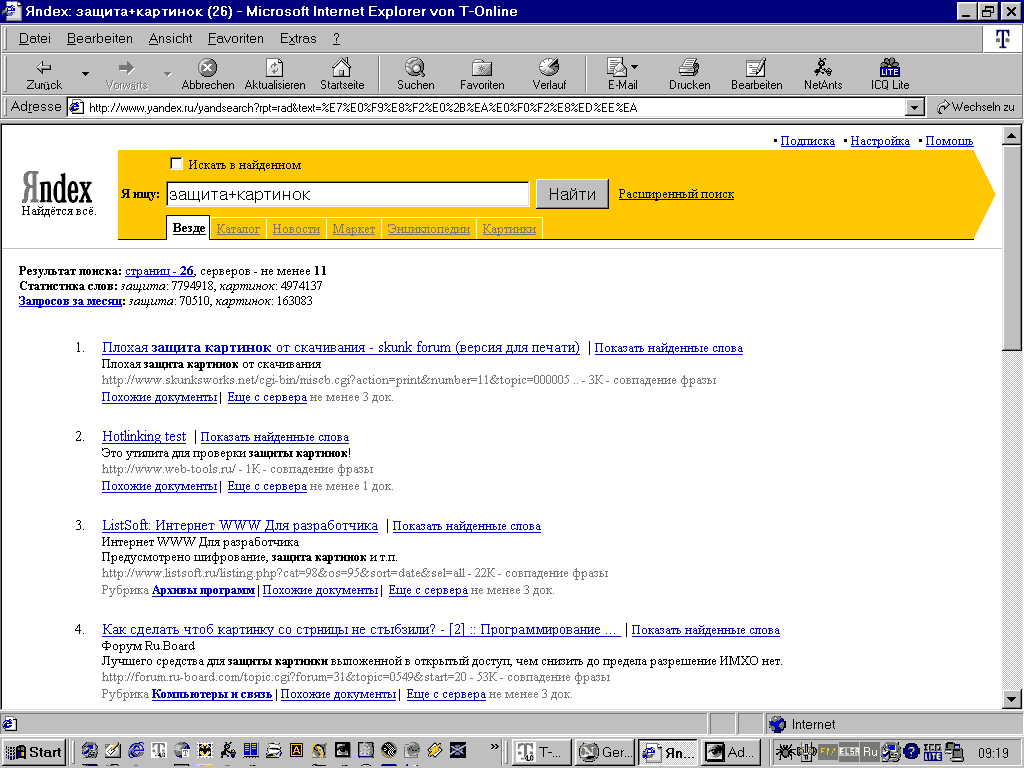Launch NetAnts from the toolbar
Image resolution: width=1024 pixels, height=768 pixels.
pos(823,74)
